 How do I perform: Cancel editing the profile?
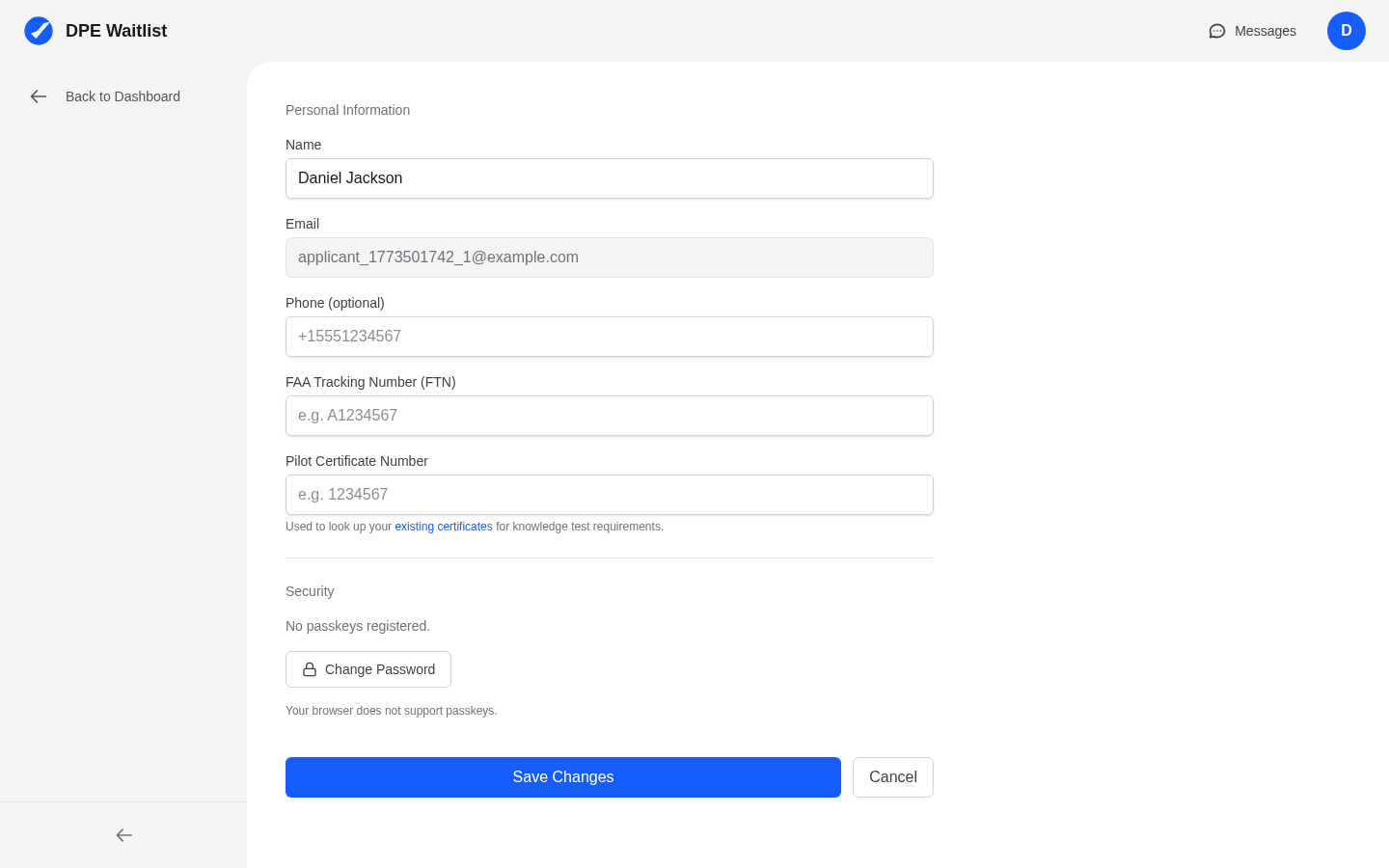tap(892, 776)
